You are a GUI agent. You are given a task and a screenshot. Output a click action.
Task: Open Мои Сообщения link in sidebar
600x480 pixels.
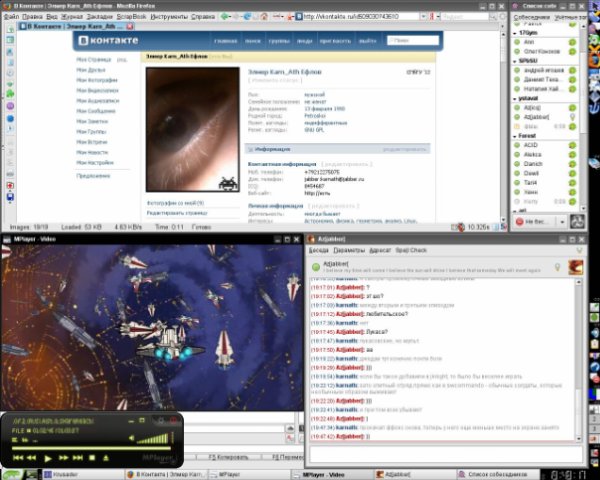point(96,111)
